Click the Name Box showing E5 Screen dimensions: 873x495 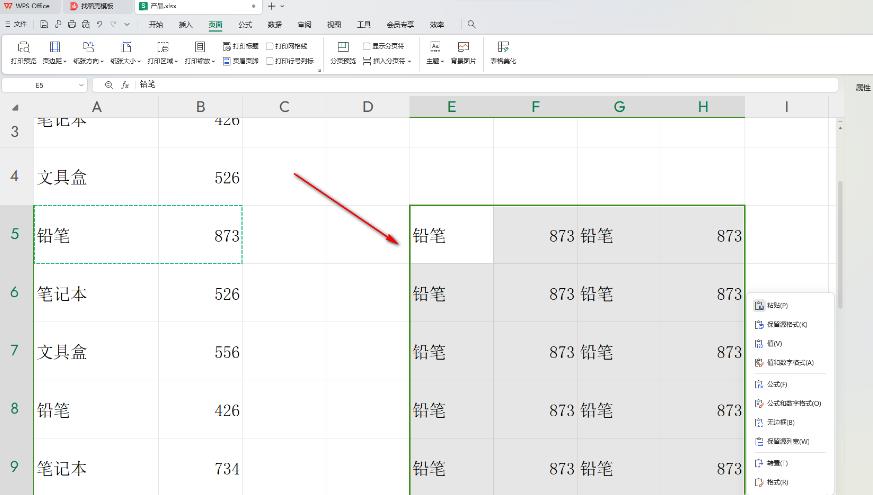[40, 85]
